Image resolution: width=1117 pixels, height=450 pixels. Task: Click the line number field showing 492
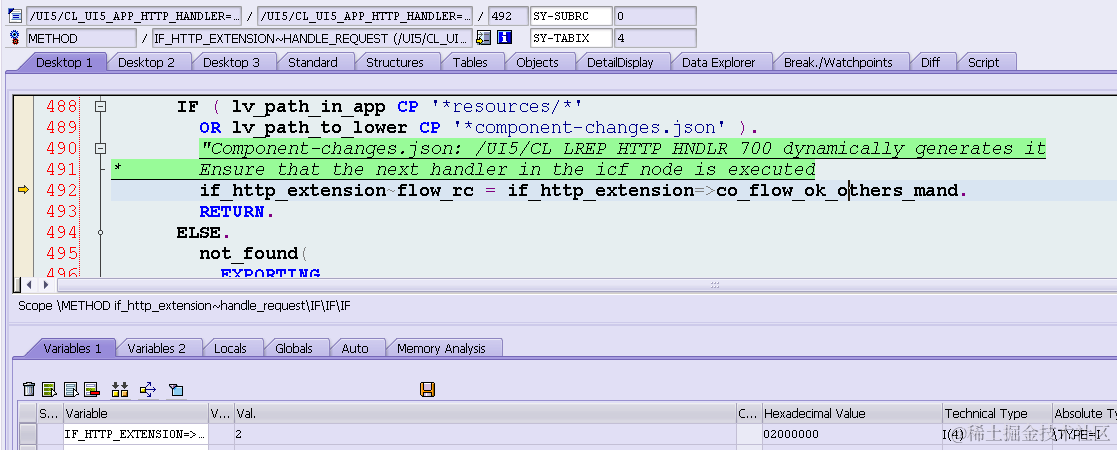[509, 16]
